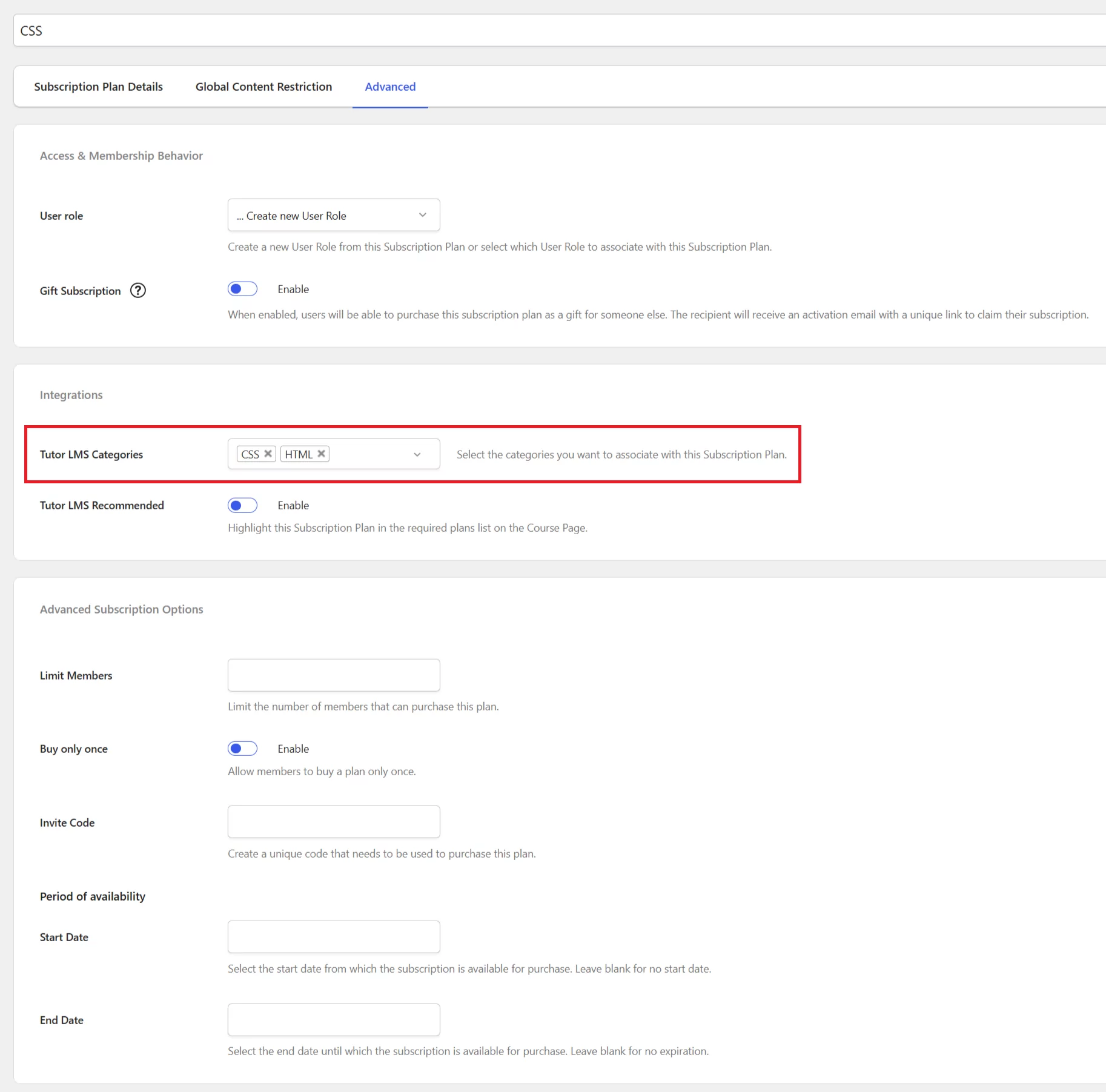Toggle the Buy only once switch
The width and height of the screenshot is (1106, 1092).
click(242, 749)
